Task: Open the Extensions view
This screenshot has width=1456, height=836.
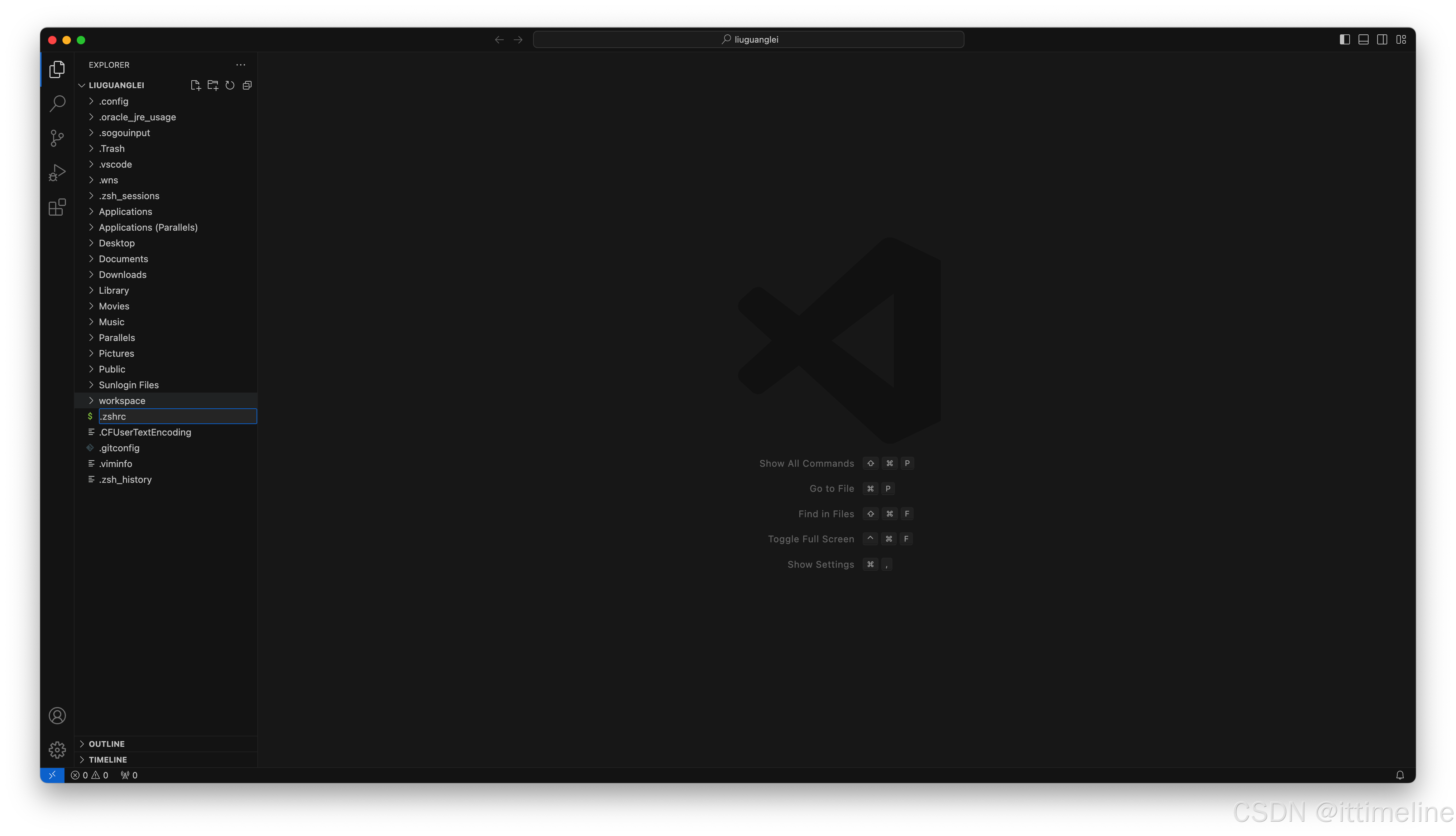Action: (x=57, y=207)
